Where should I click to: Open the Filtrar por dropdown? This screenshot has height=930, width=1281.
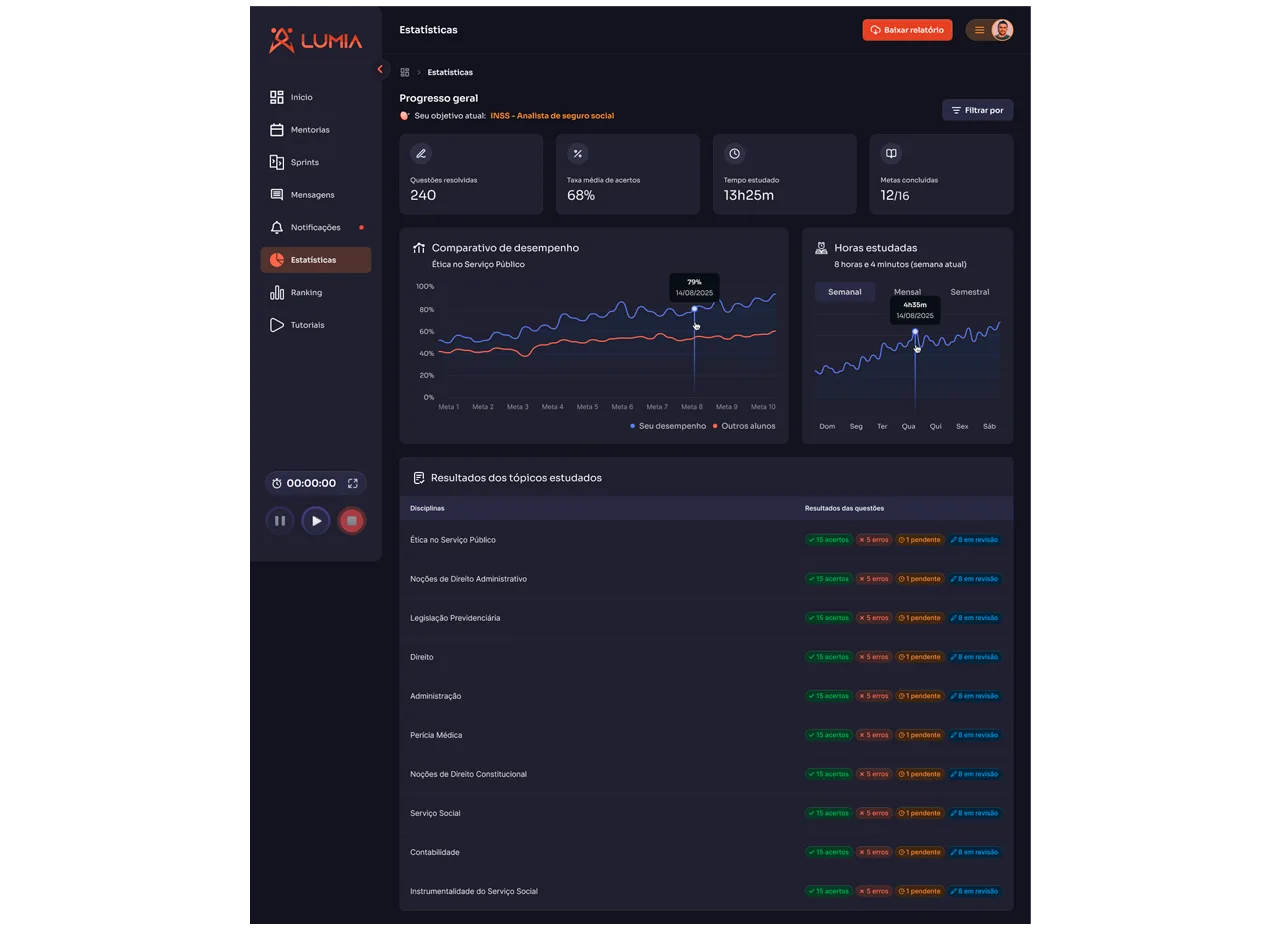(x=977, y=110)
